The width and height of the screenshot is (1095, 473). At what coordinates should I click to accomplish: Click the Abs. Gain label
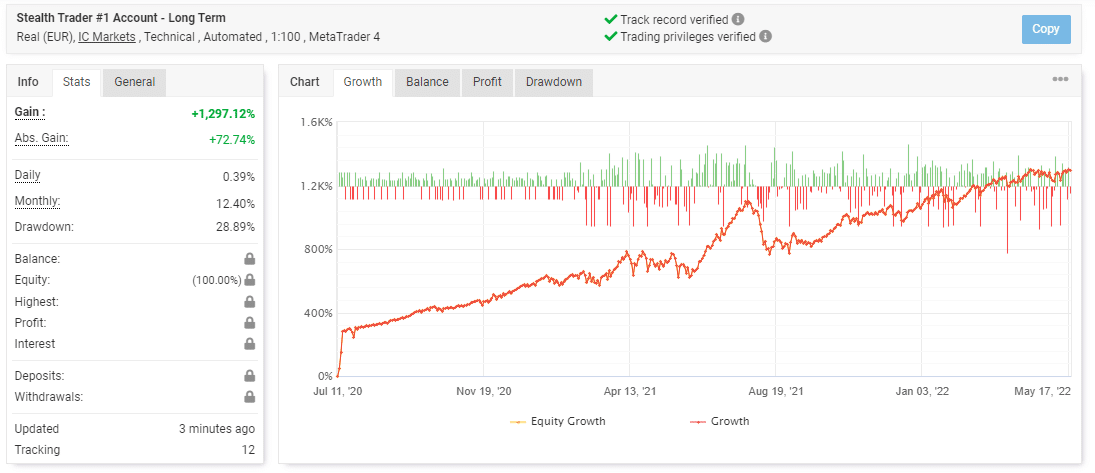pos(41,138)
